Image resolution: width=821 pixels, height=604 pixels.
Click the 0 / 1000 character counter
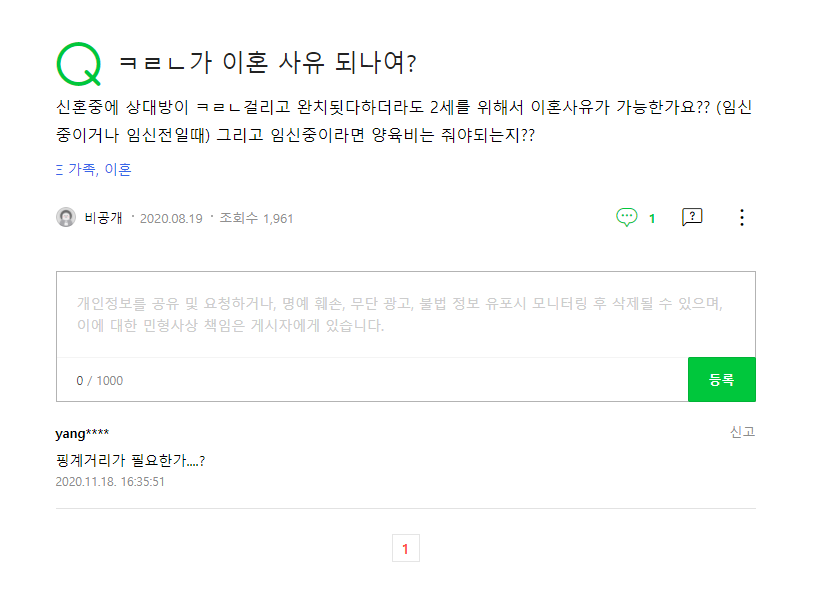pos(100,380)
